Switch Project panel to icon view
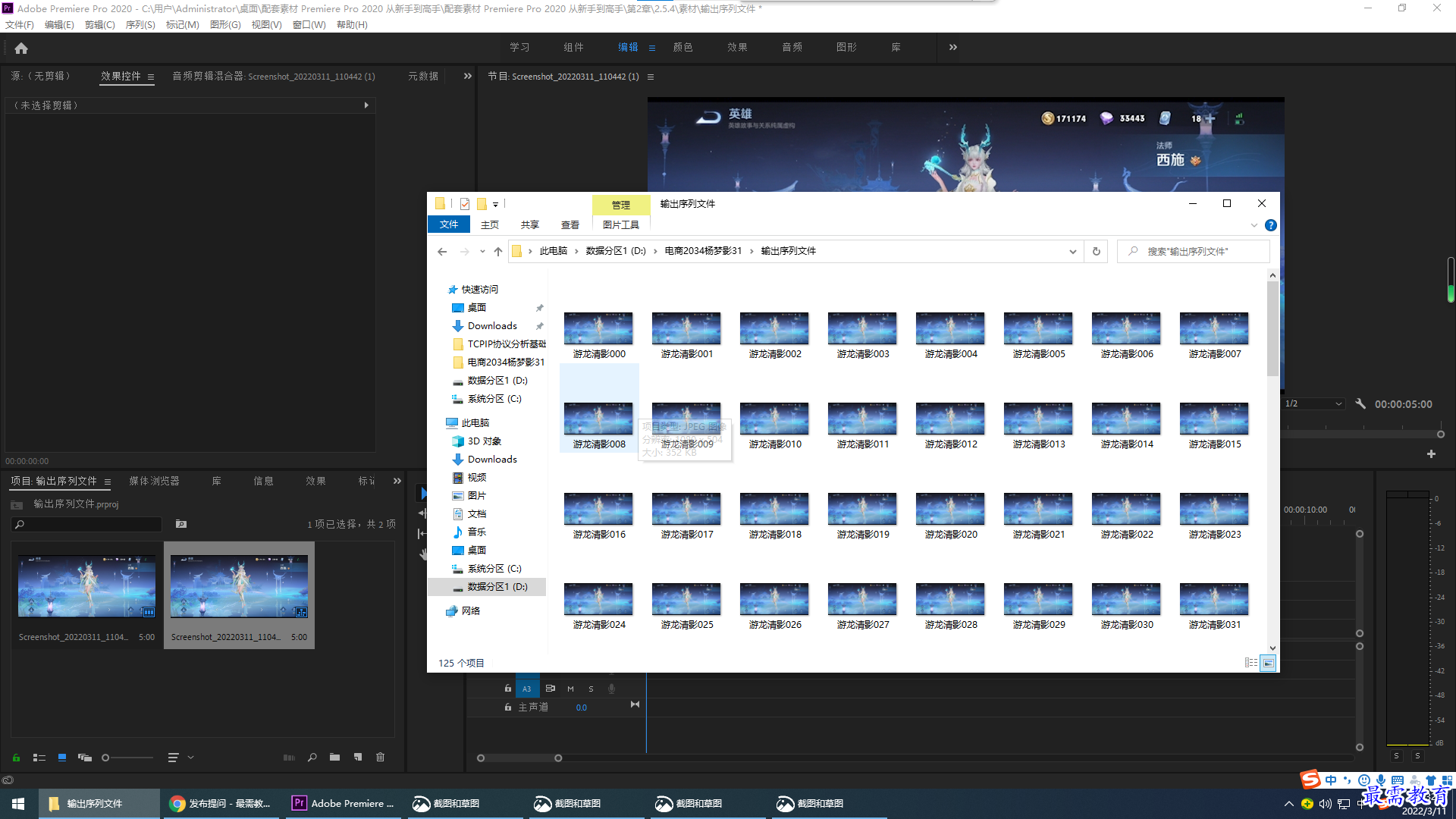 click(x=62, y=758)
